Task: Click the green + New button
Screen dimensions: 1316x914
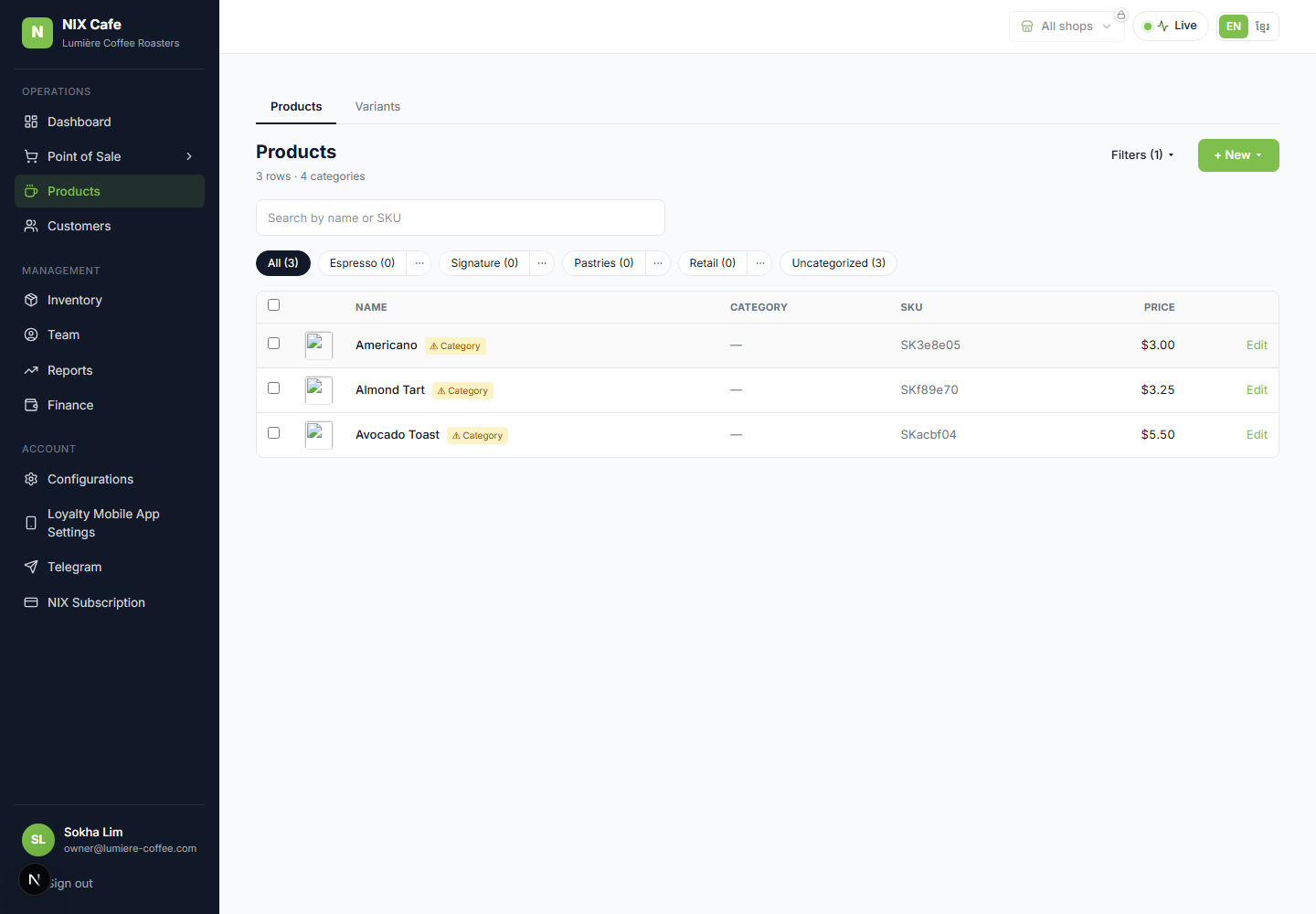Action: click(1238, 155)
